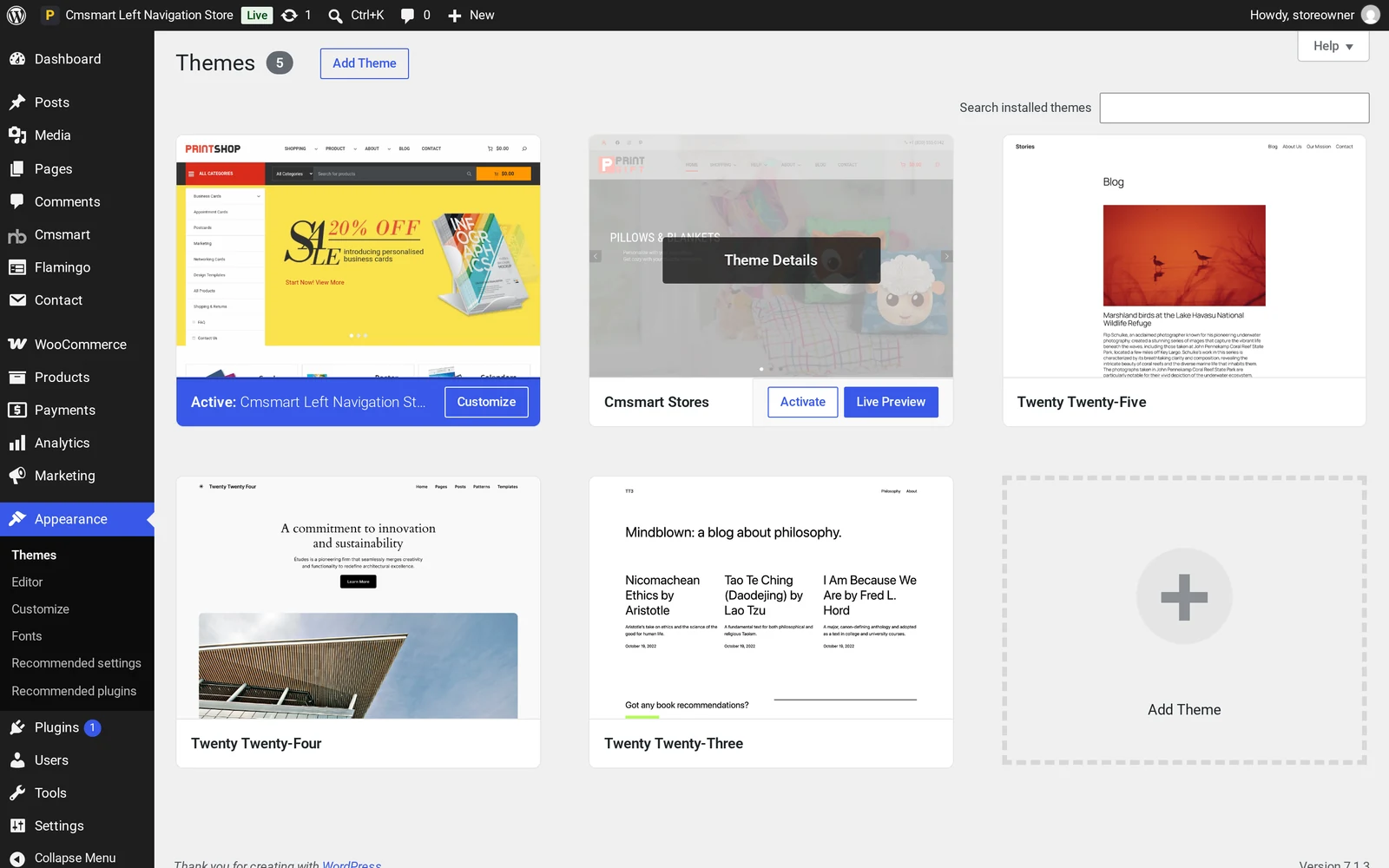The image size is (1389, 868).
Task: Open the Fonts submenu item
Action: (27, 636)
